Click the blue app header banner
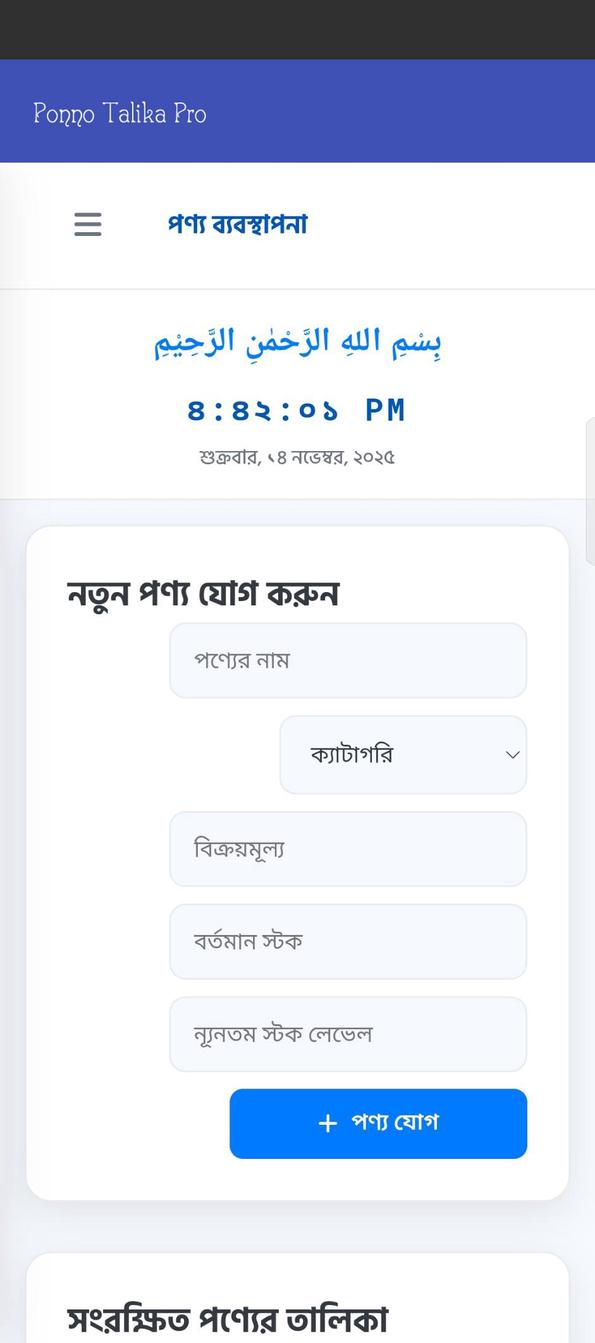The image size is (595, 1343). [x=297, y=111]
